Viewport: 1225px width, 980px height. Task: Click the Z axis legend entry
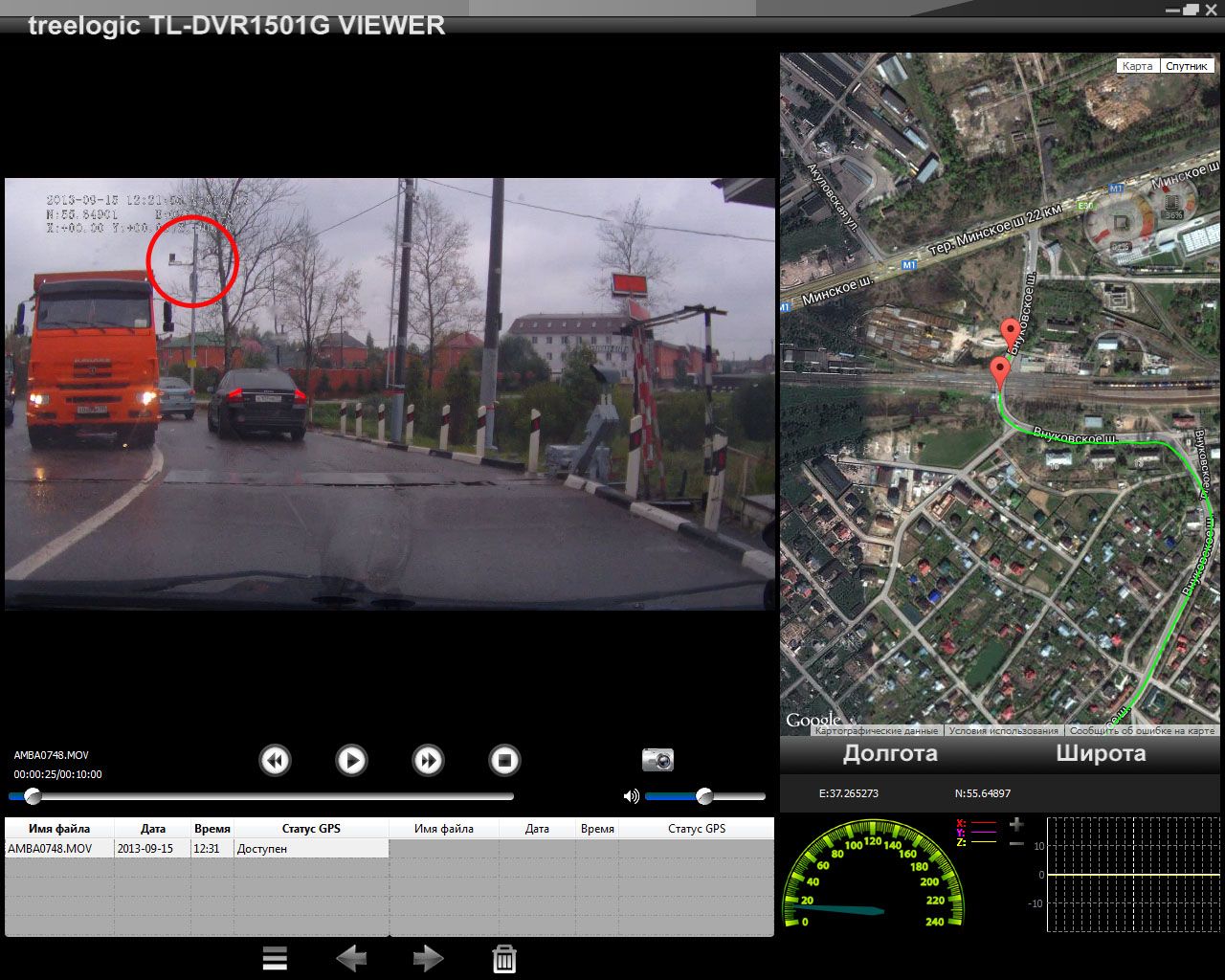976,842
